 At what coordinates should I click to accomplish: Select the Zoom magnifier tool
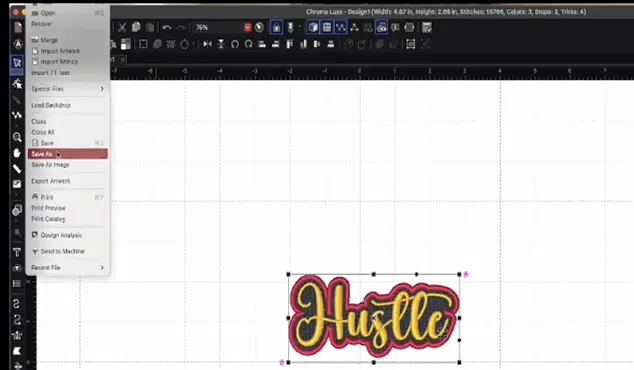point(17,137)
